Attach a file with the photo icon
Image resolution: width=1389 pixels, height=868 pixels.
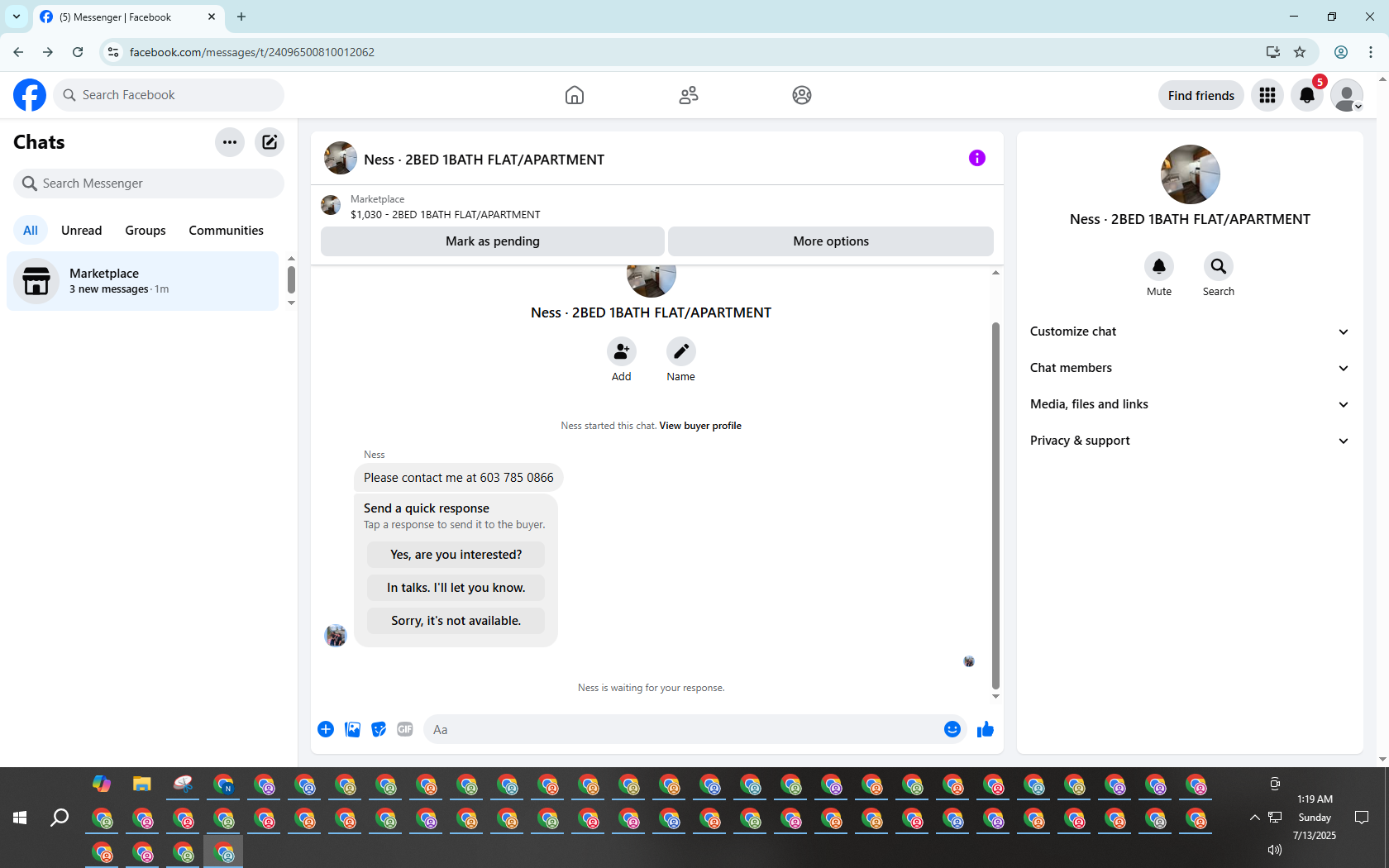coord(352,729)
